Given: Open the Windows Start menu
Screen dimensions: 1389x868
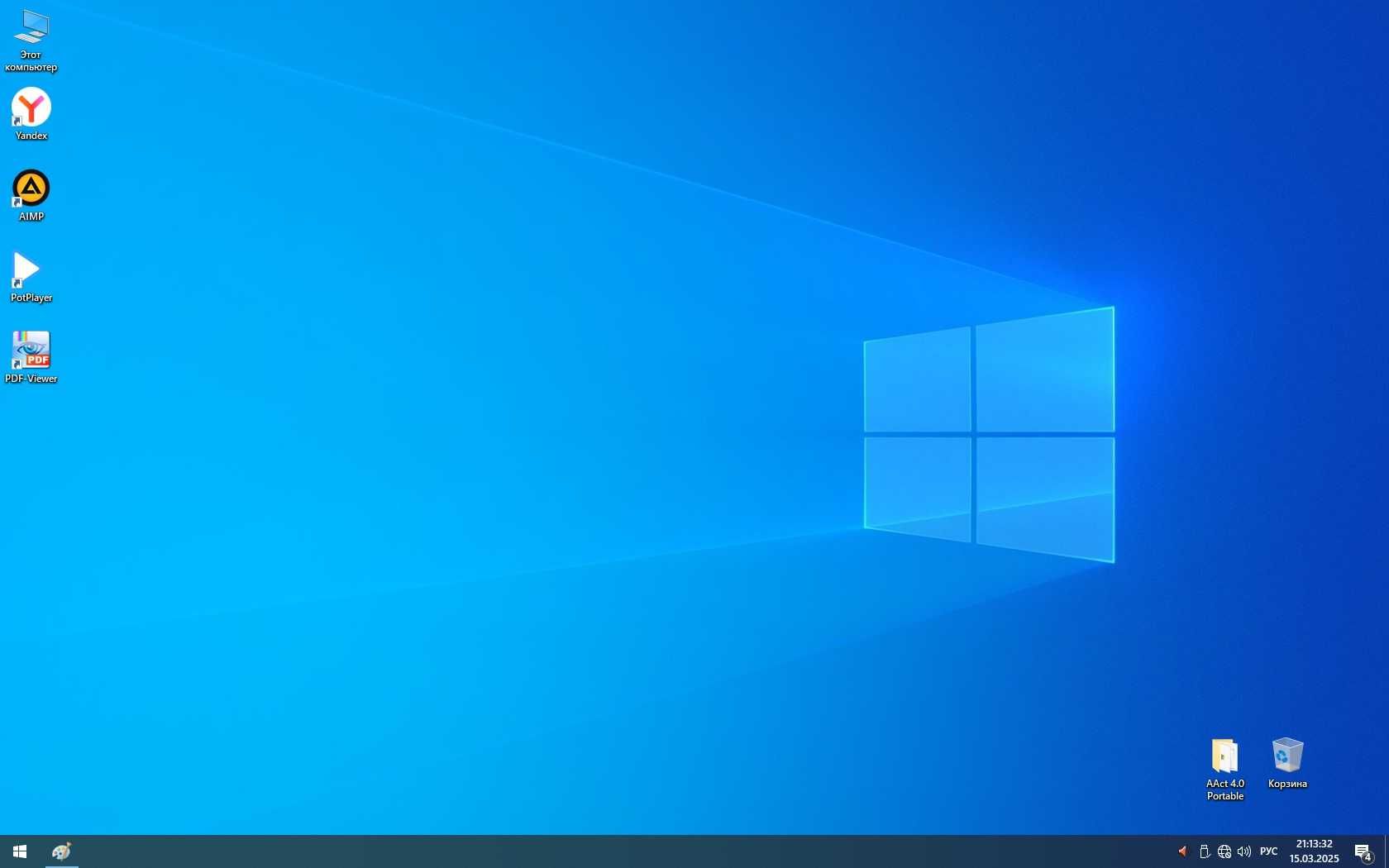Looking at the screenshot, I should coord(20,851).
